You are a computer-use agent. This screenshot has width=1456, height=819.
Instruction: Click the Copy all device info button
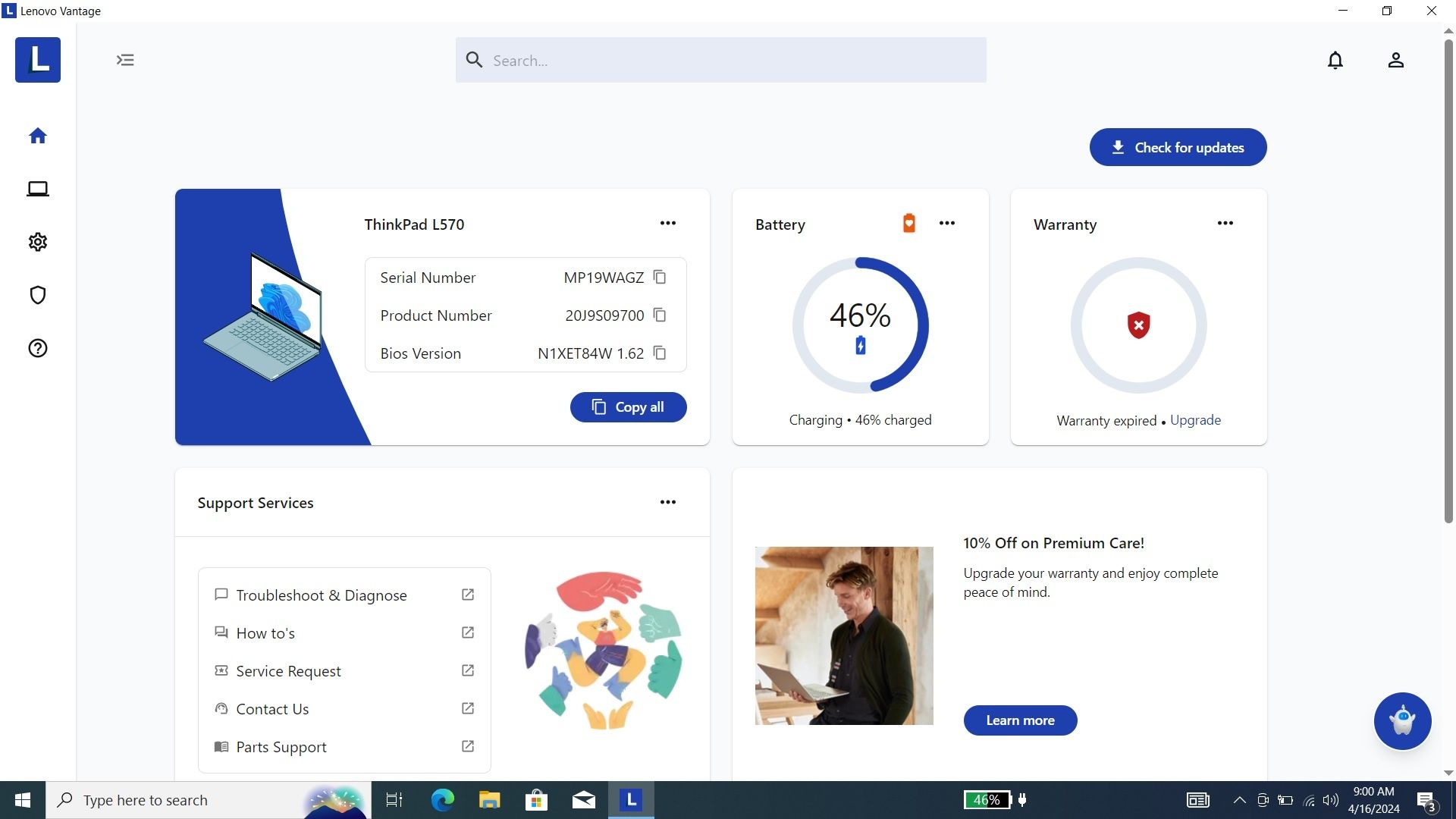[x=628, y=407]
